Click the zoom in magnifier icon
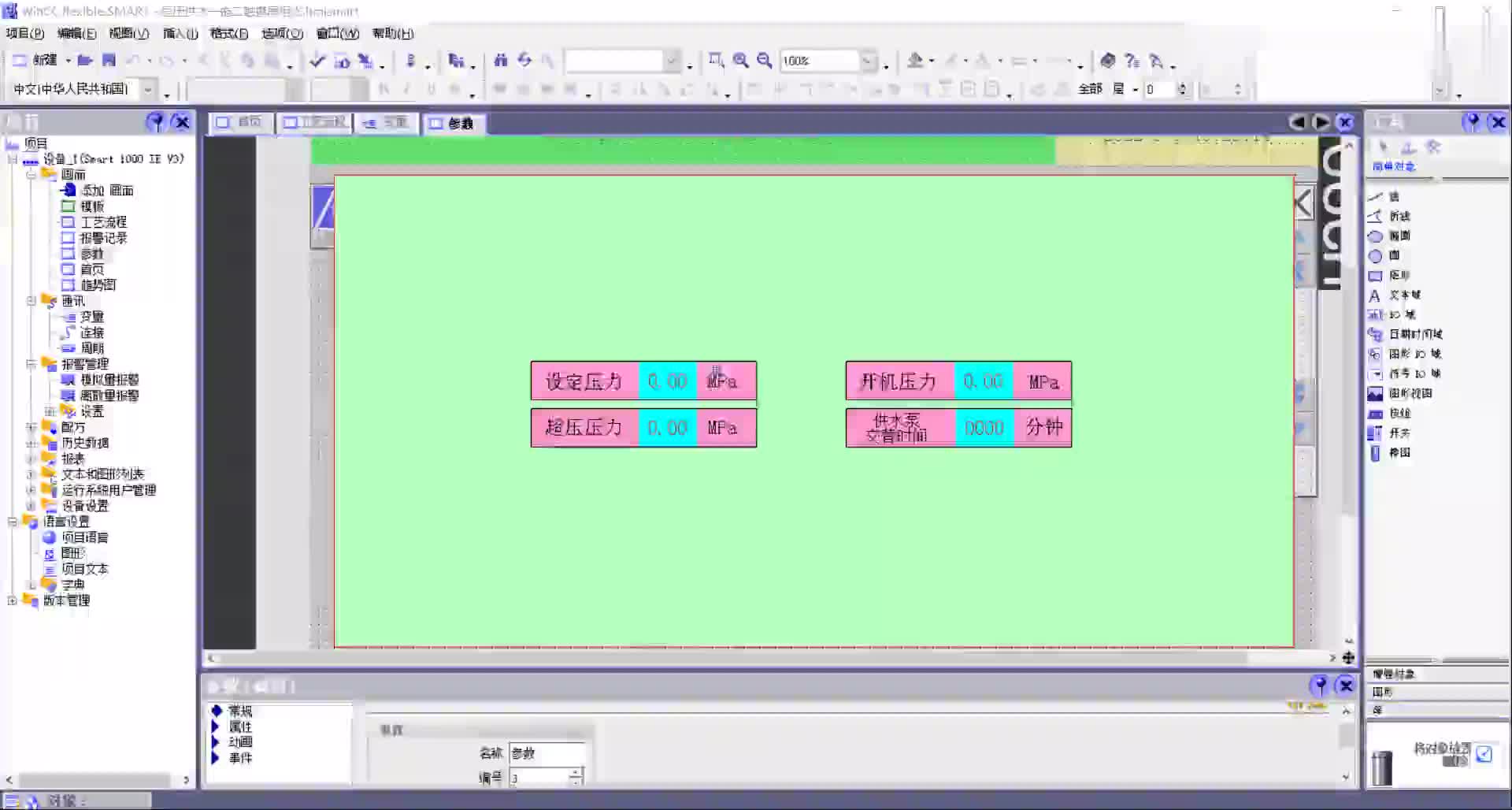1512x810 pixels. [x=740, y=60]
